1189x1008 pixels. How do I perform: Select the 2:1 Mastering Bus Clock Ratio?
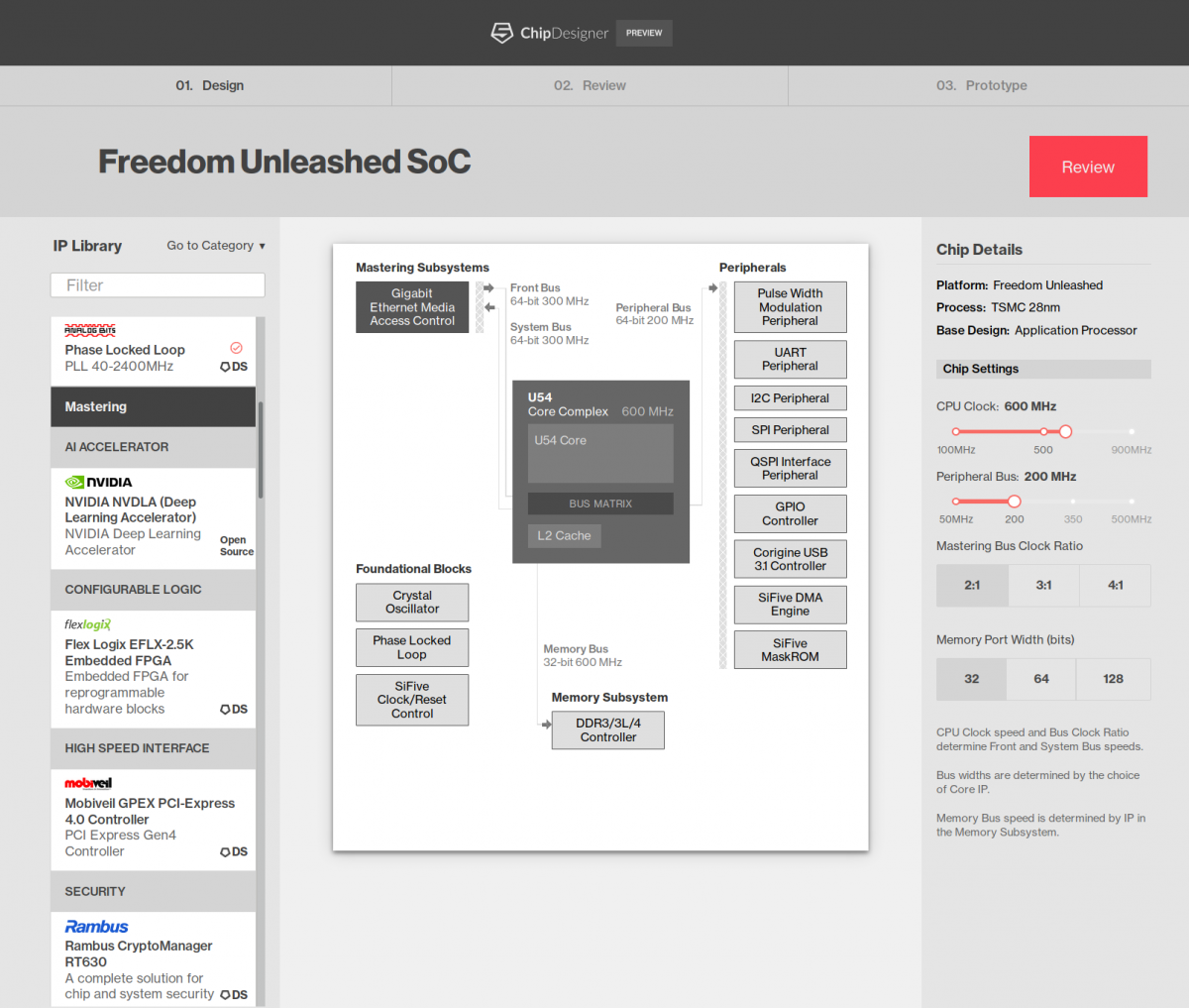click(x=972, y=585)
